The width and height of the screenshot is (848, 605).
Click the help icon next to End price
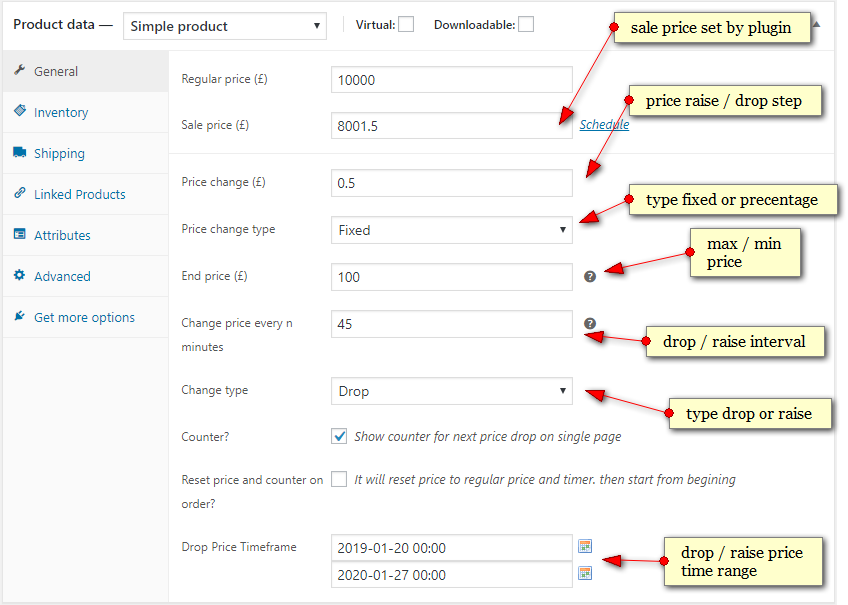[590, 276]
